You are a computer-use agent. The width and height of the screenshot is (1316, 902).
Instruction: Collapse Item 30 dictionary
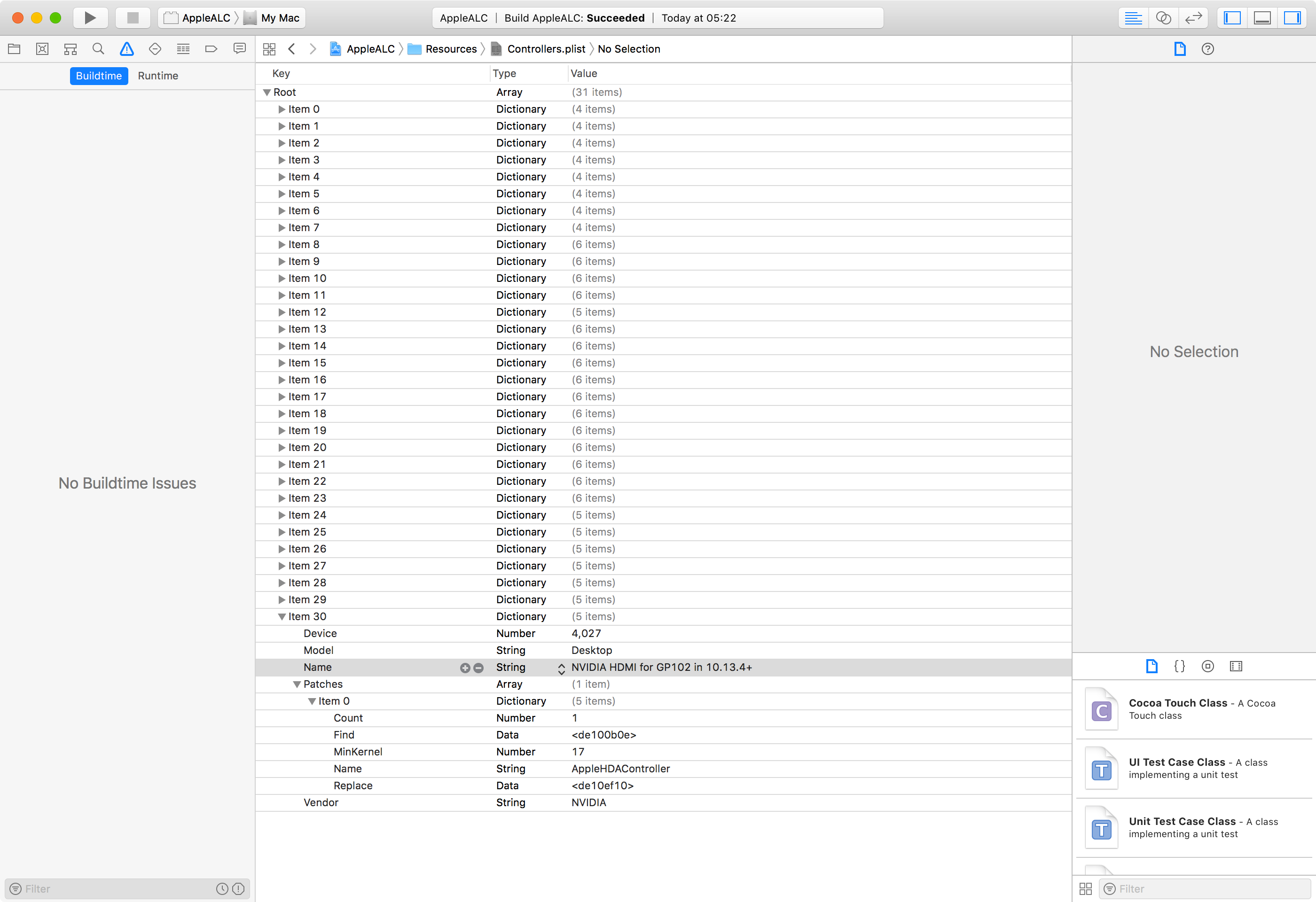pos(282,617)
